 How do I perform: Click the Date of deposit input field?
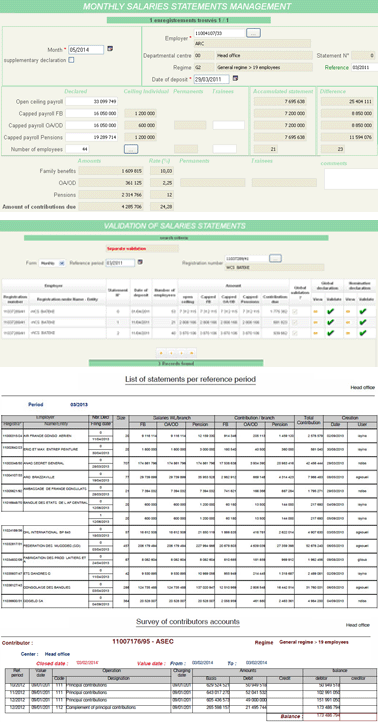pyautogui.click(x=212, y=79)
